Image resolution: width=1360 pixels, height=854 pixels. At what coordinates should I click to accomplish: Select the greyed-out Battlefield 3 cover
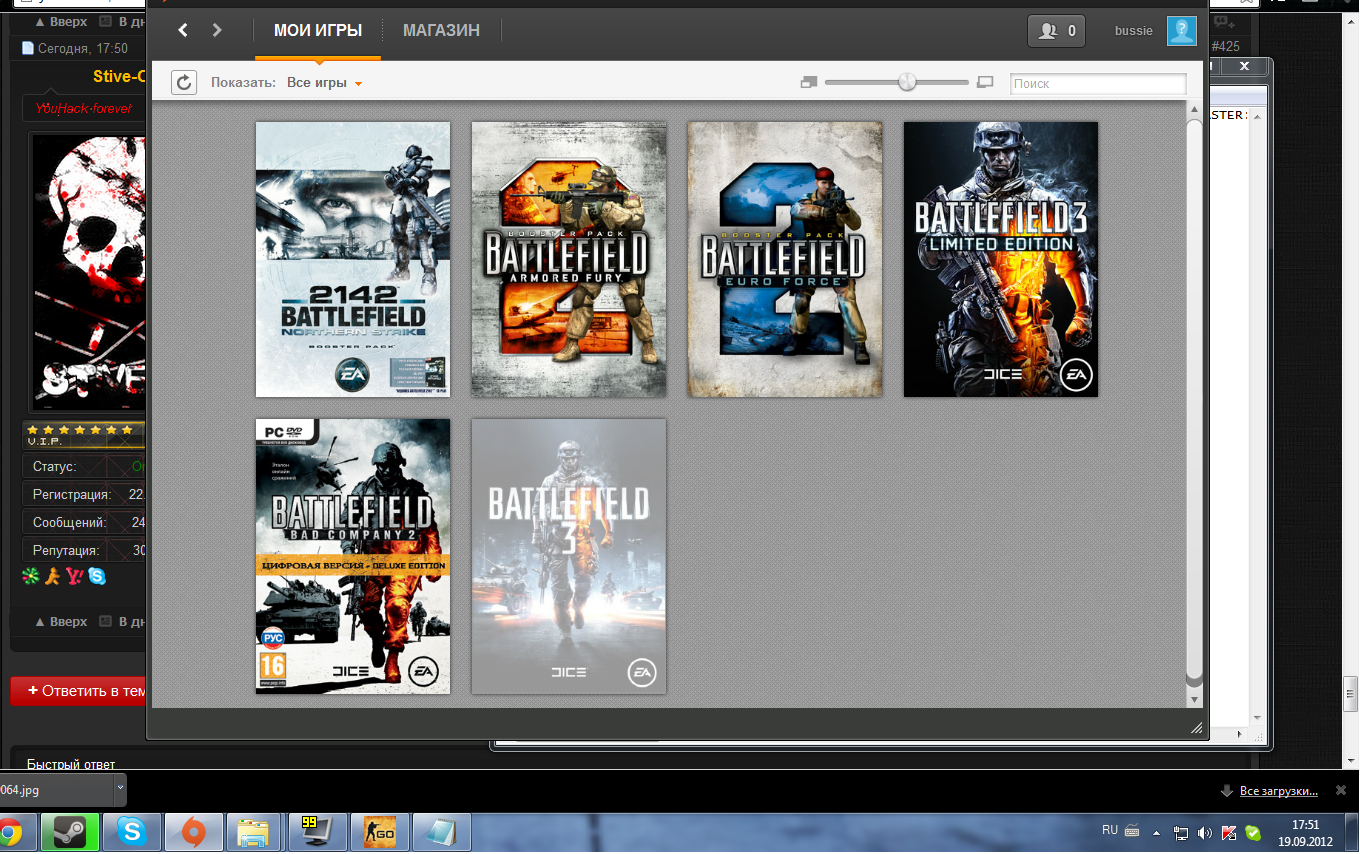[569, 556]
